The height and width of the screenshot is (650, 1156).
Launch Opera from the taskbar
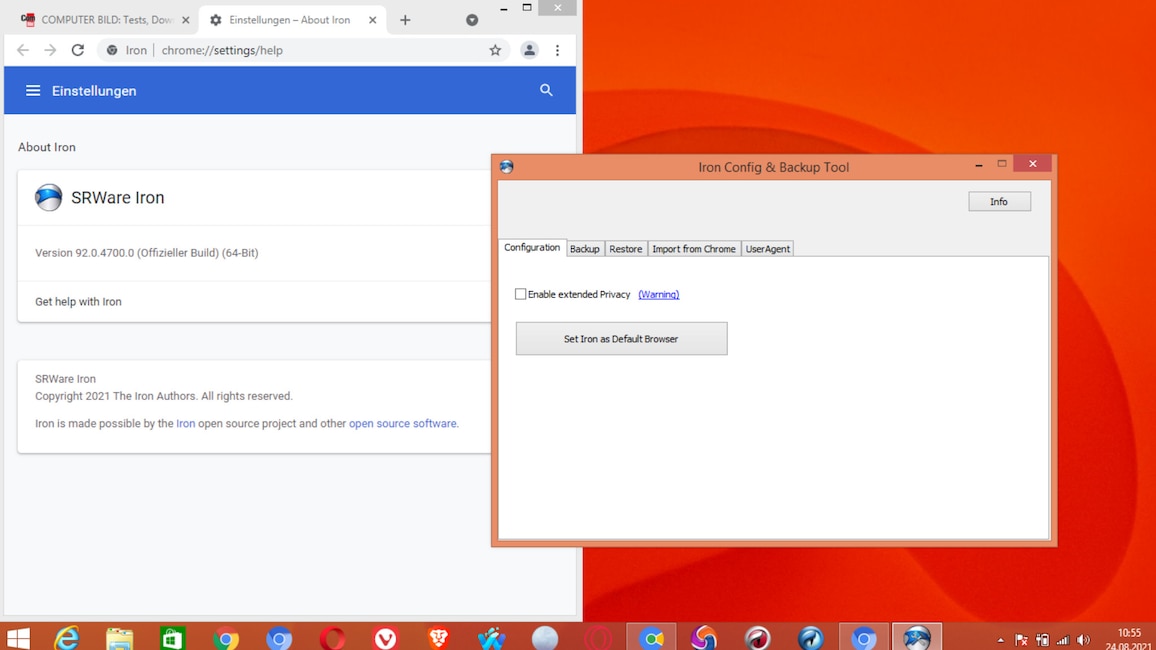[x=332, y=637]
